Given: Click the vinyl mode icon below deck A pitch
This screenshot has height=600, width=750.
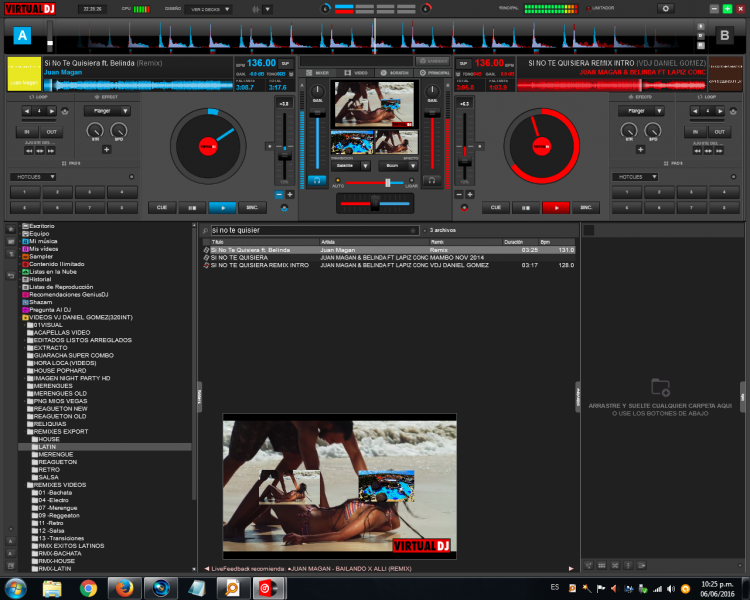Looking at the screenshot, I should [284, 208].
